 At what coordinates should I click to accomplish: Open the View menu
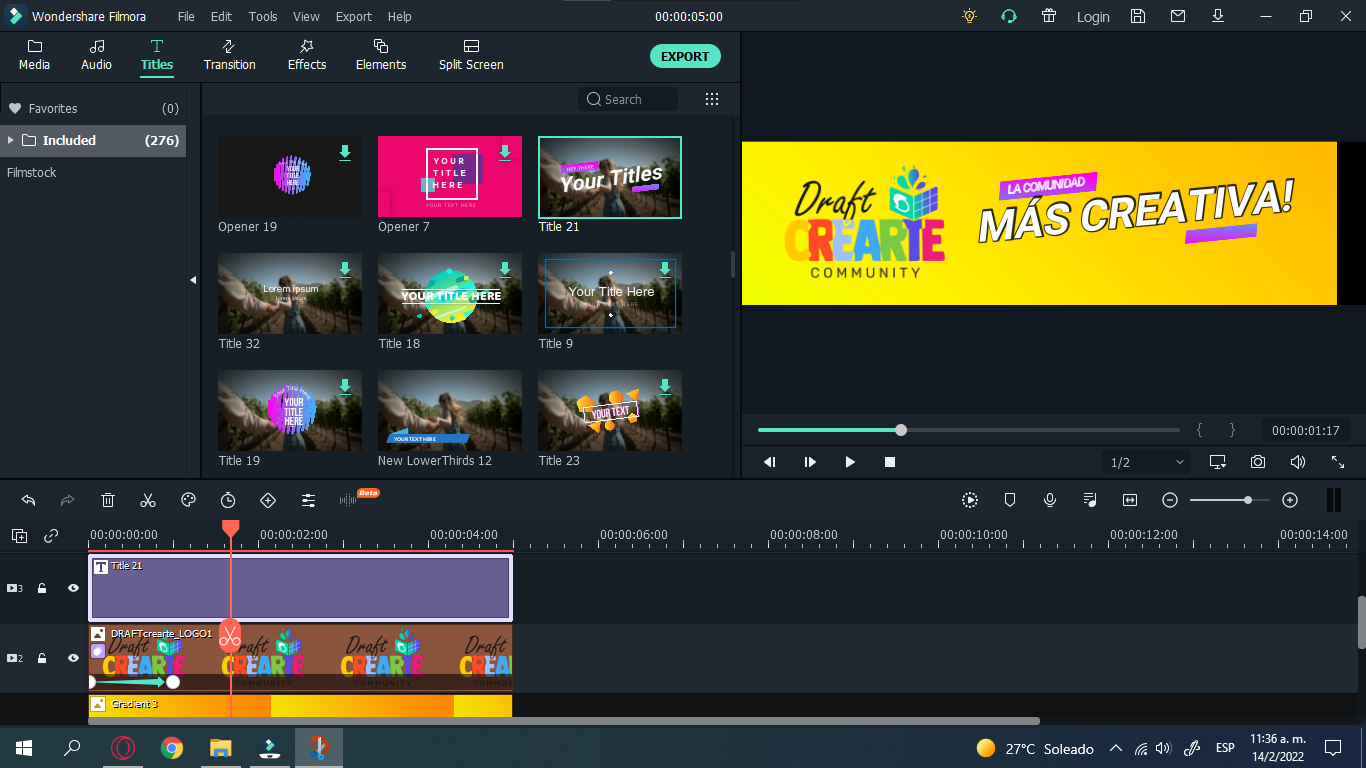(x=306, y=17)
